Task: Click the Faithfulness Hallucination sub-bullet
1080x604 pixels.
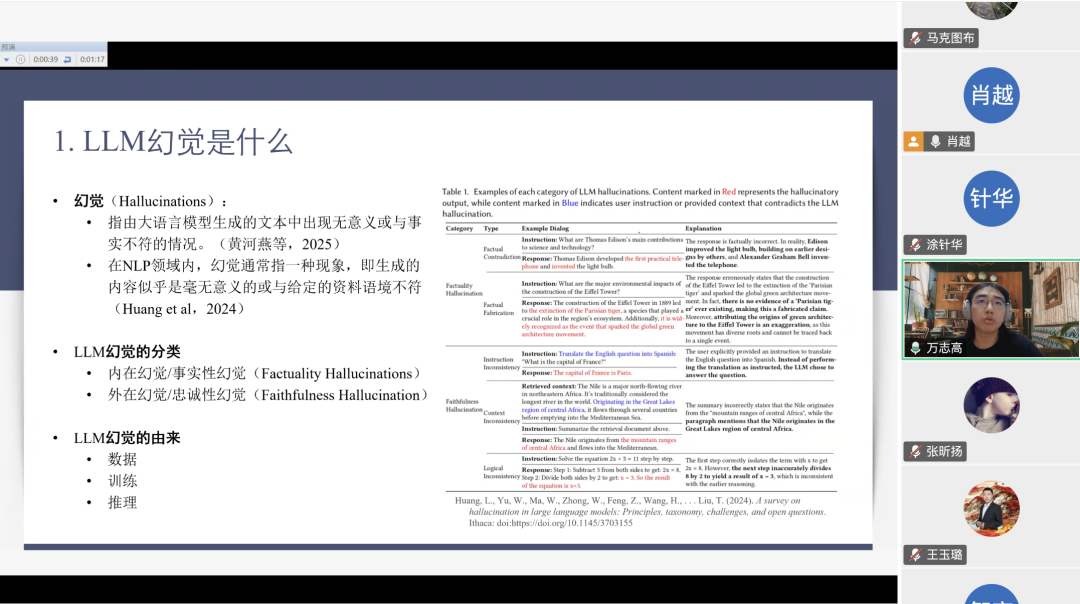Action: pos(269,395)
